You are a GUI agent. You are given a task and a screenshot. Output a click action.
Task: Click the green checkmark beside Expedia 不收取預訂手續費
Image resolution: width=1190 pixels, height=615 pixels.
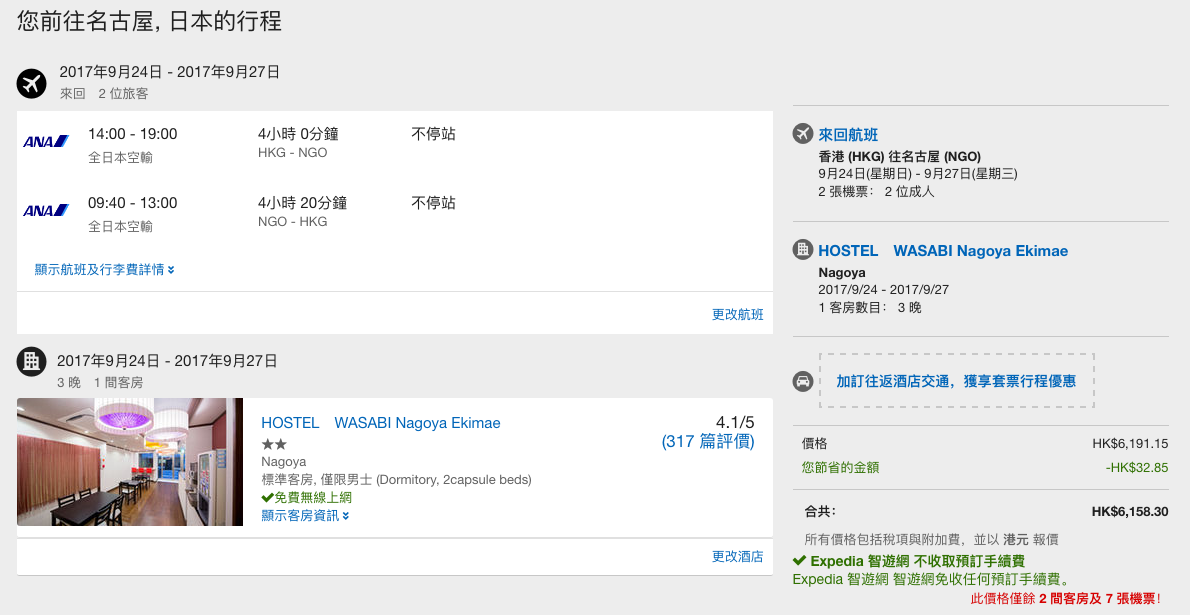point(799,561)
